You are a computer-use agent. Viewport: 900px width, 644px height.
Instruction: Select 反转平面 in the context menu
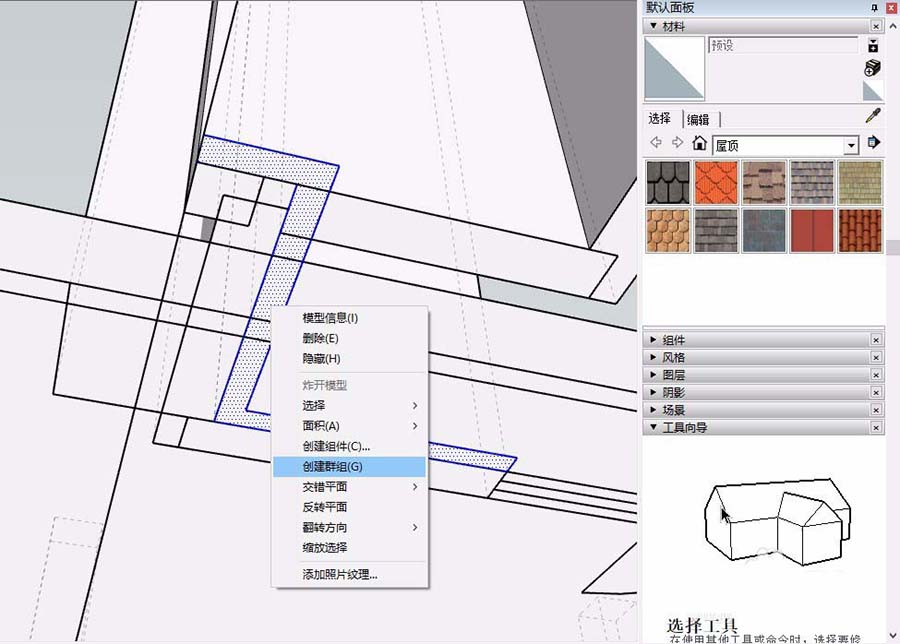[x=325, y=507]
